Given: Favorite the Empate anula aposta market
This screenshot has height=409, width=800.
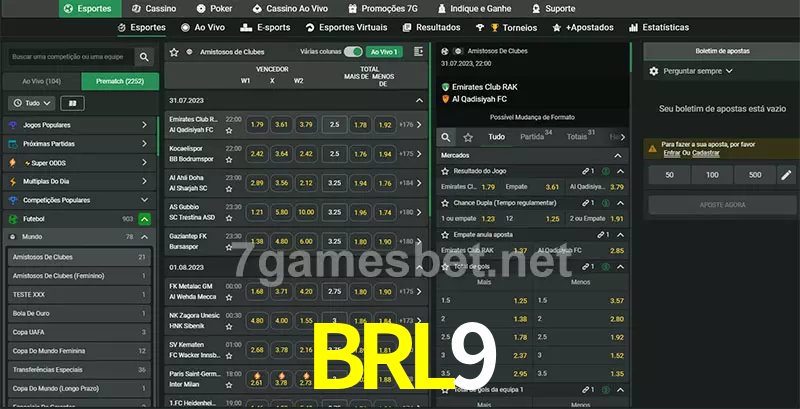Looking at the screenshot, I should click(445, 235).
